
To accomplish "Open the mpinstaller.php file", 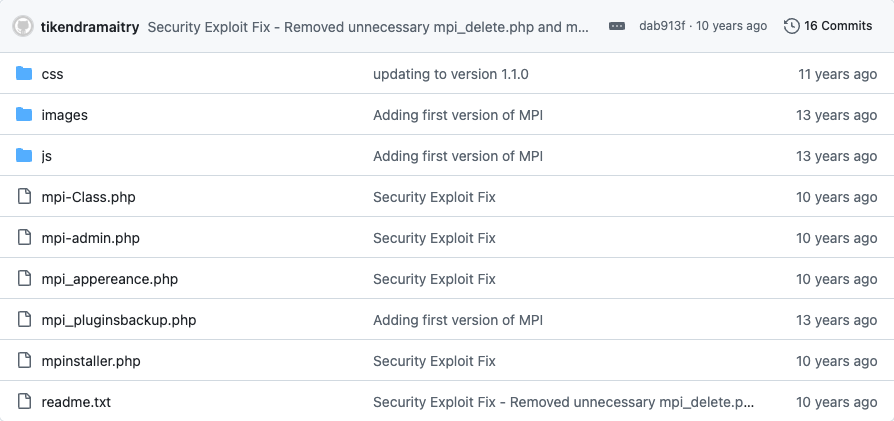I will coord(91,361).
